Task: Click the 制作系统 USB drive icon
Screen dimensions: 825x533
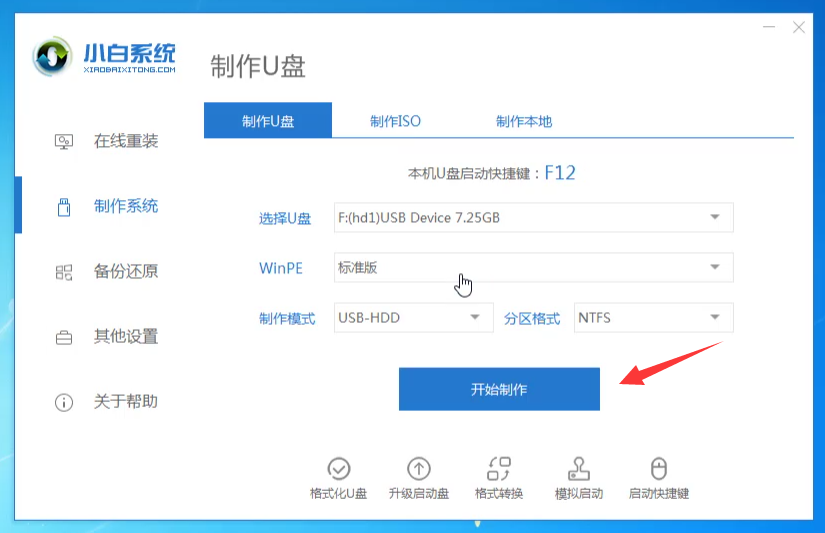Action: [64, 207]
